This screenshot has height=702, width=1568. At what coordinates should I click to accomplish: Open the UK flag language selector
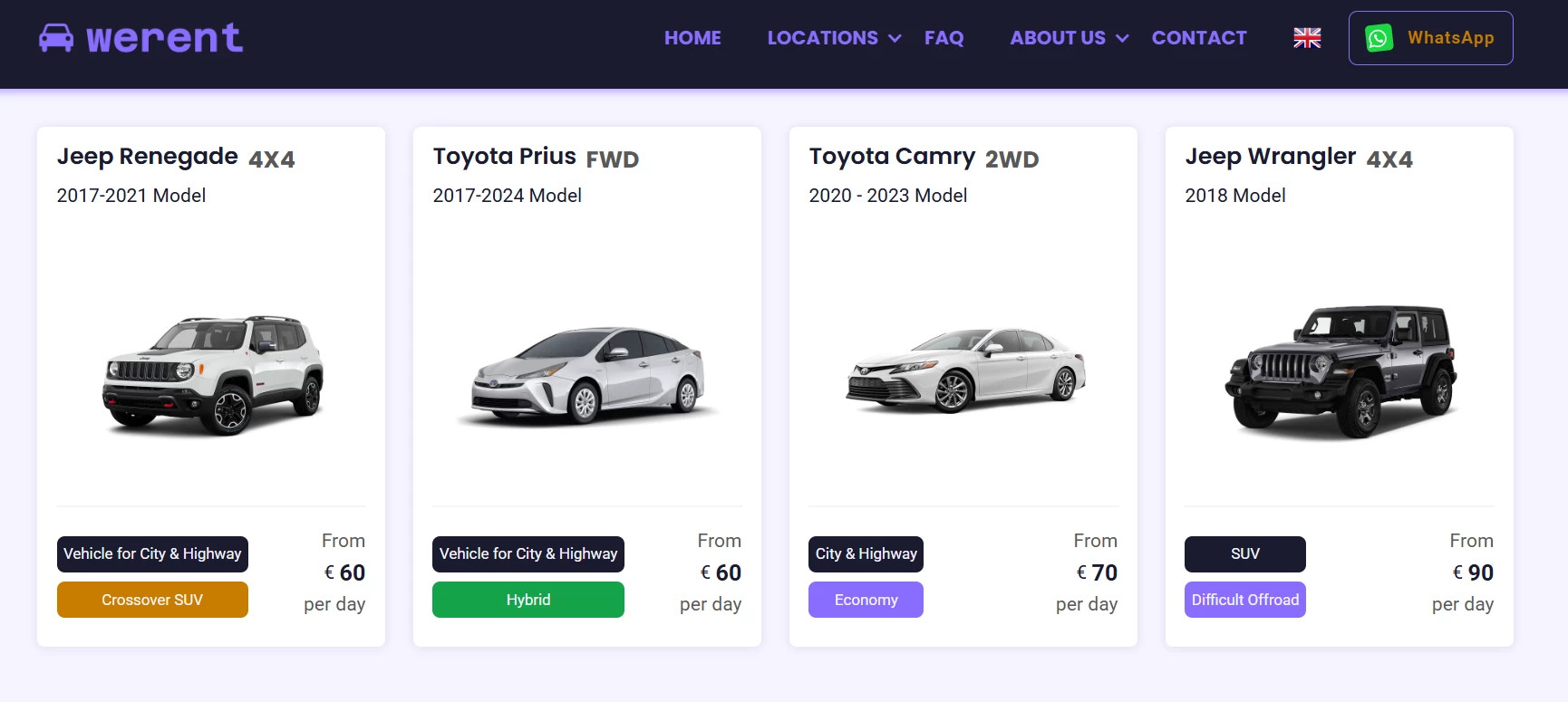[1307, 38]
